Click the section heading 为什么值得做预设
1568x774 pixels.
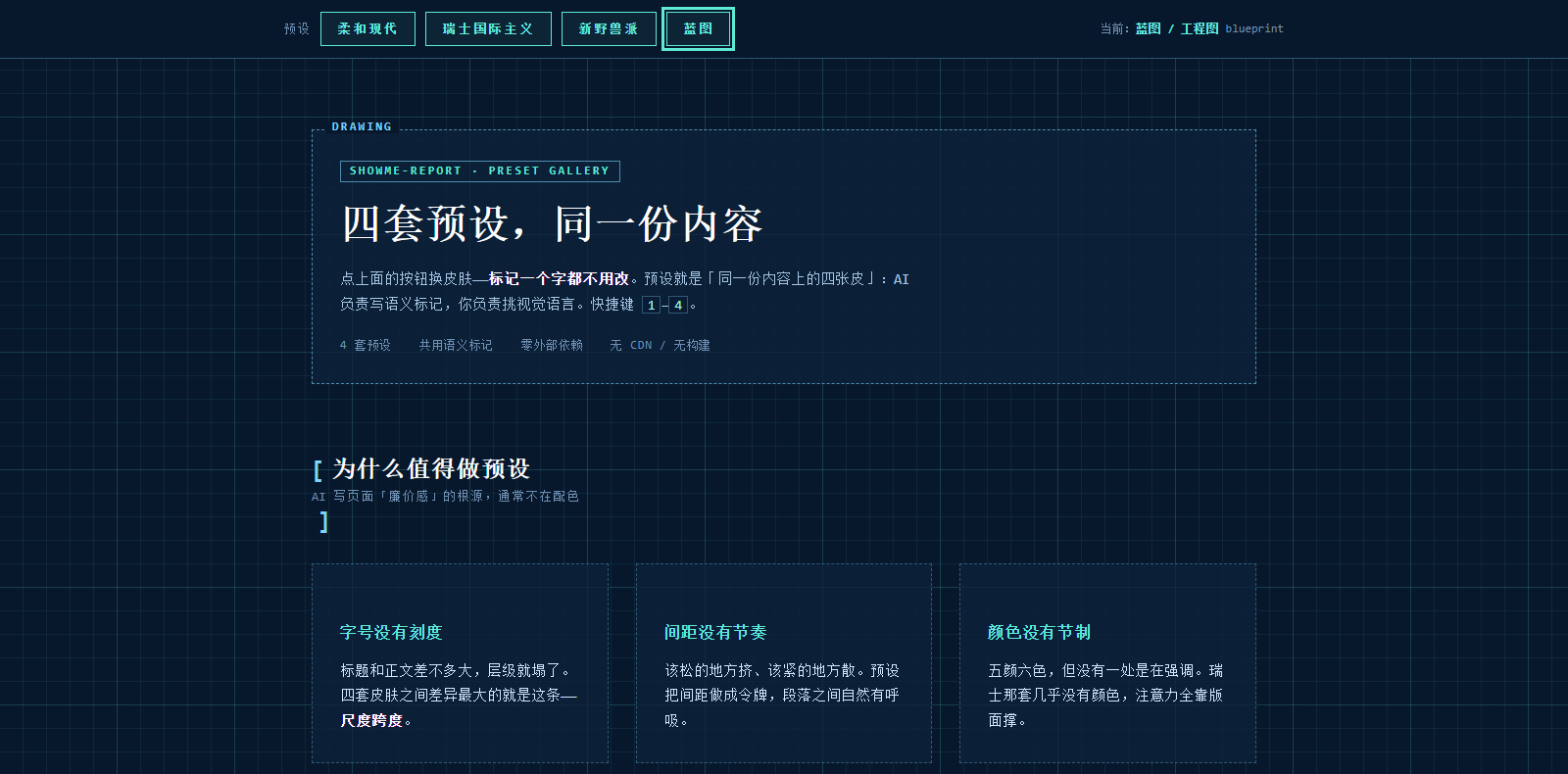point(431,468)
